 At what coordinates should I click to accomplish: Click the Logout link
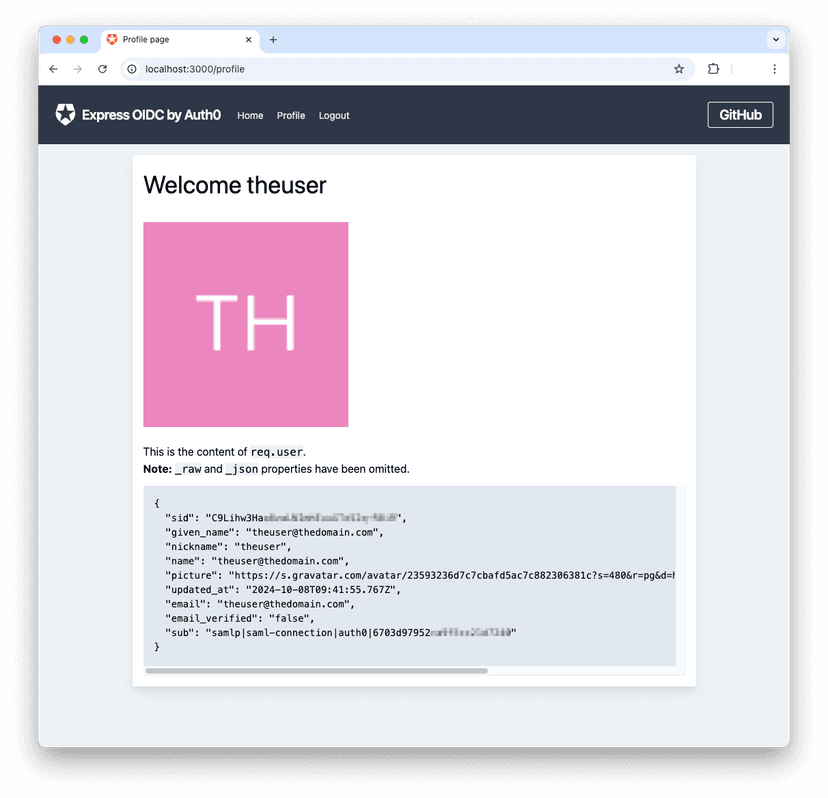(334, 116)
